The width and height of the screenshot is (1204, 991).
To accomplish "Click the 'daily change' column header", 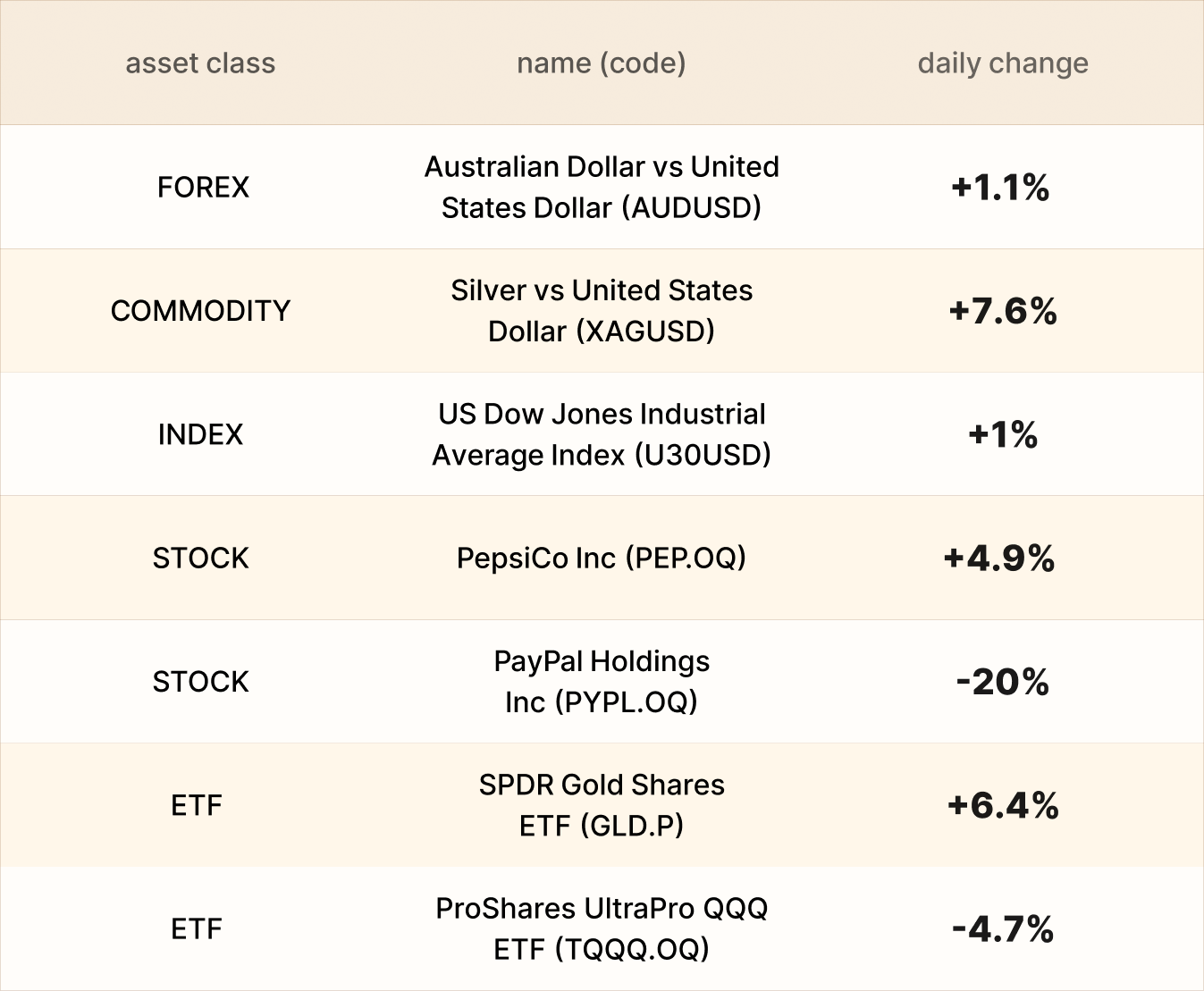I will click(x=1002, y=63).
